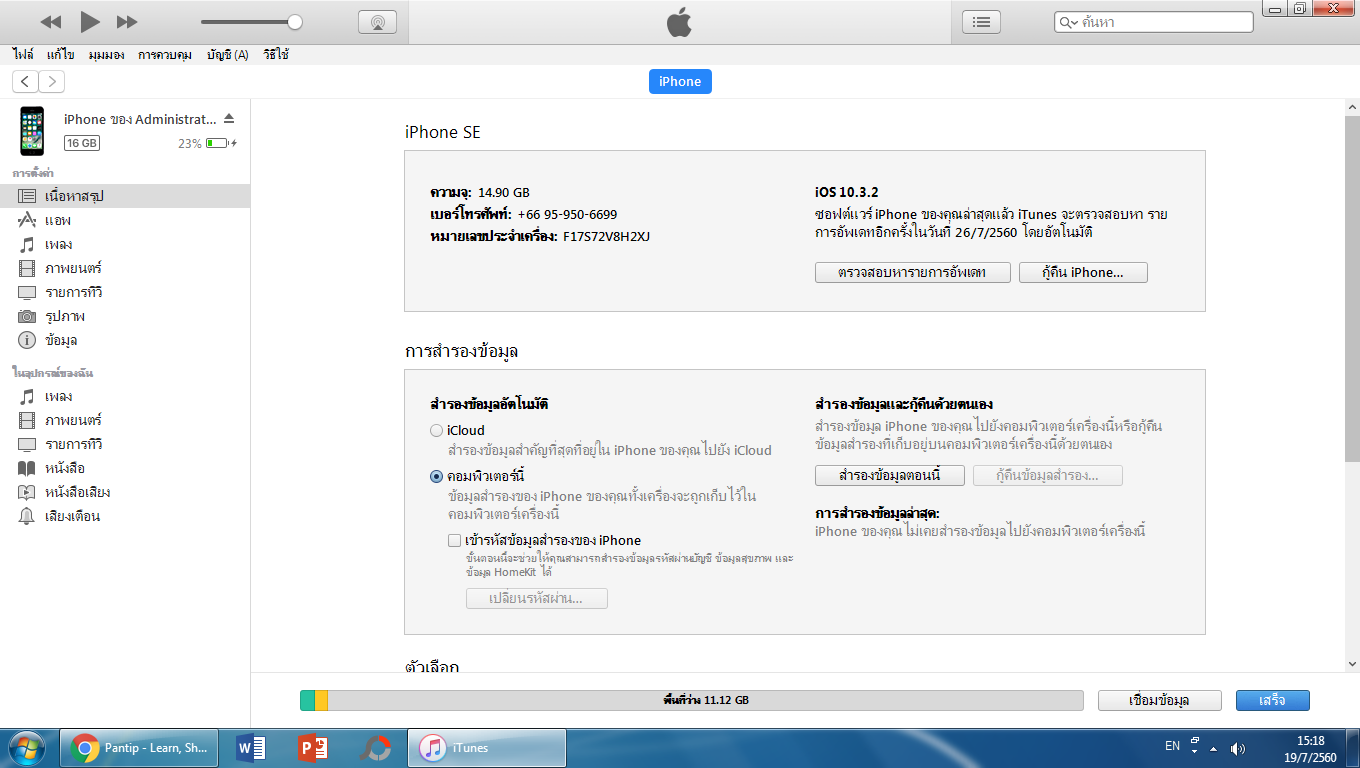The width and height of the screenshot is (1360, 768).
Task: Open รายการทีวี TV icon under on-device section
Action: (x=27, y=444)
